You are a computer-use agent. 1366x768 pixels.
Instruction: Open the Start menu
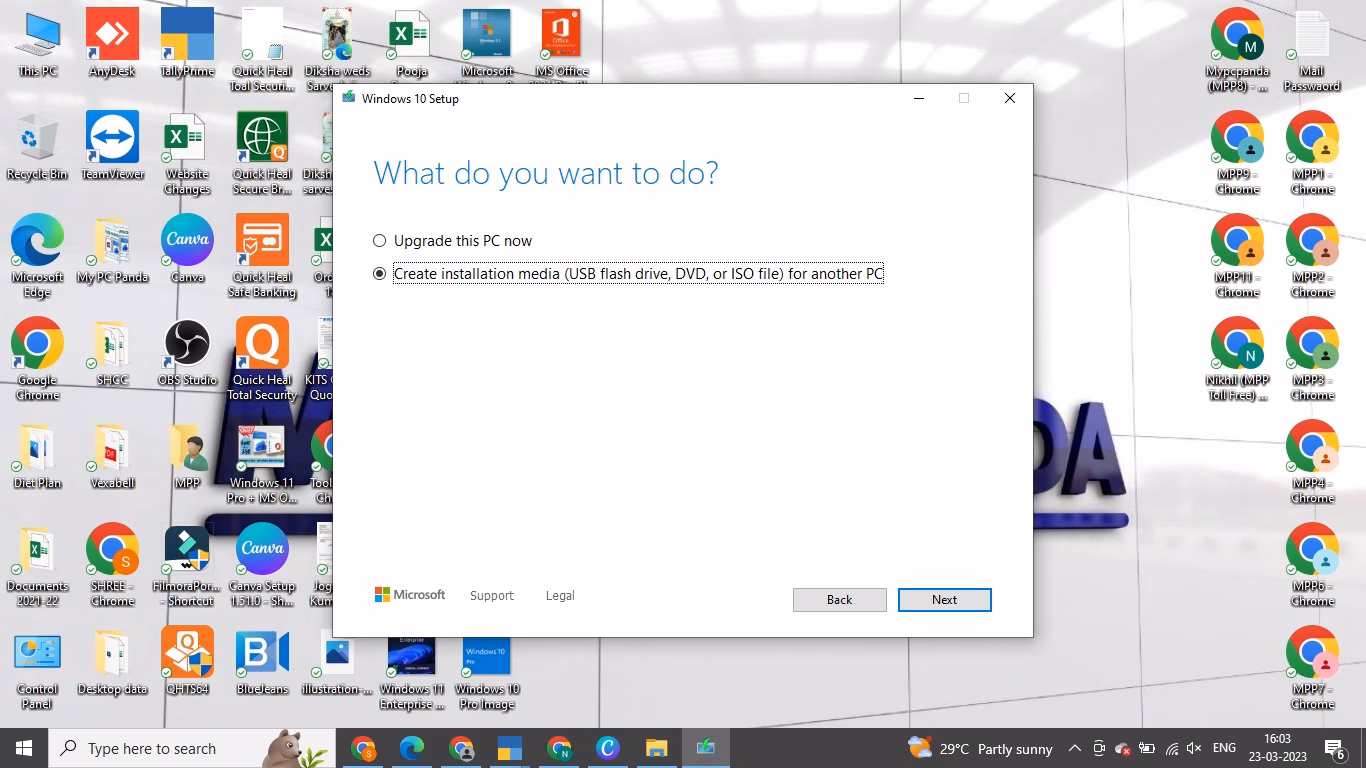22,748
